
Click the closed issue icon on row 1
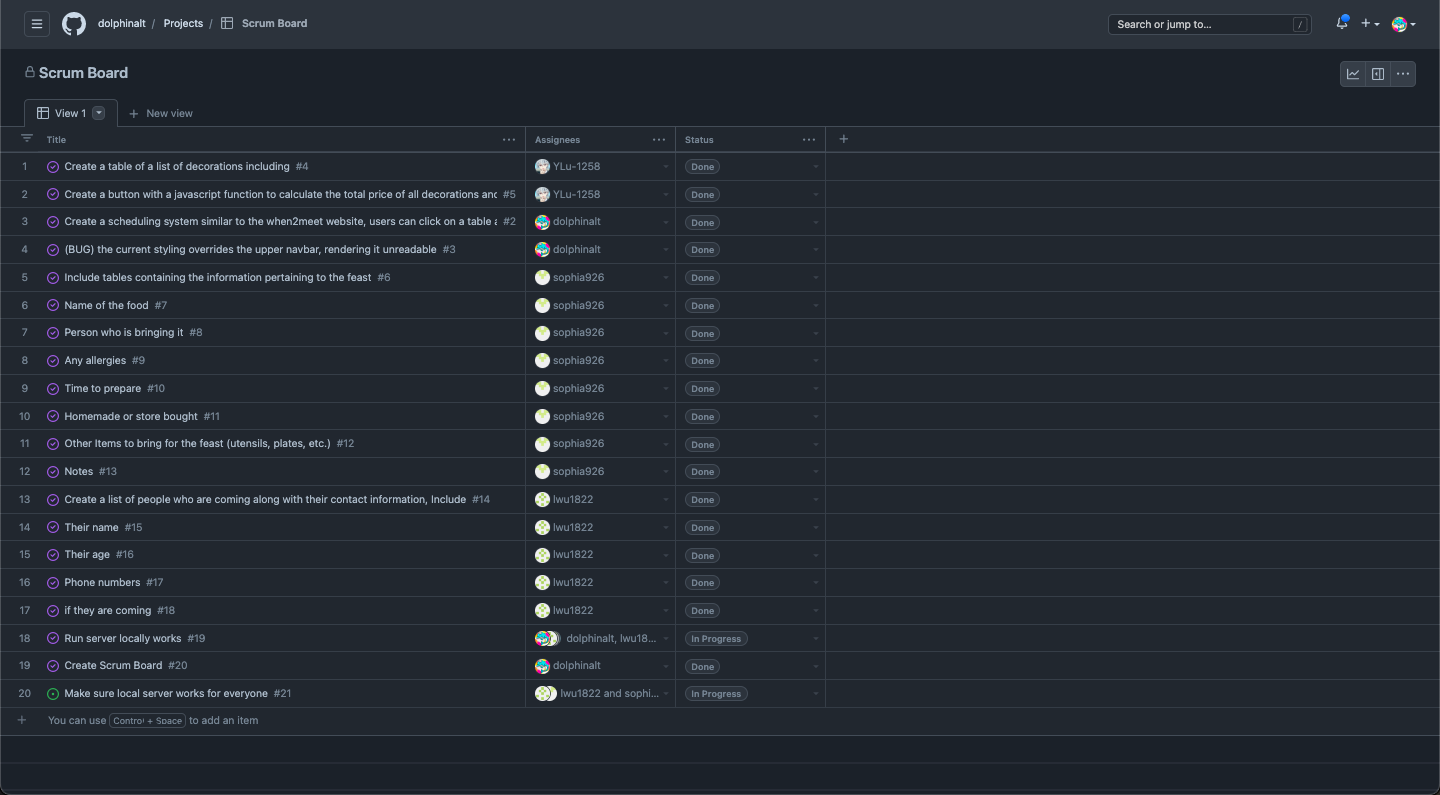coord(53,166)
